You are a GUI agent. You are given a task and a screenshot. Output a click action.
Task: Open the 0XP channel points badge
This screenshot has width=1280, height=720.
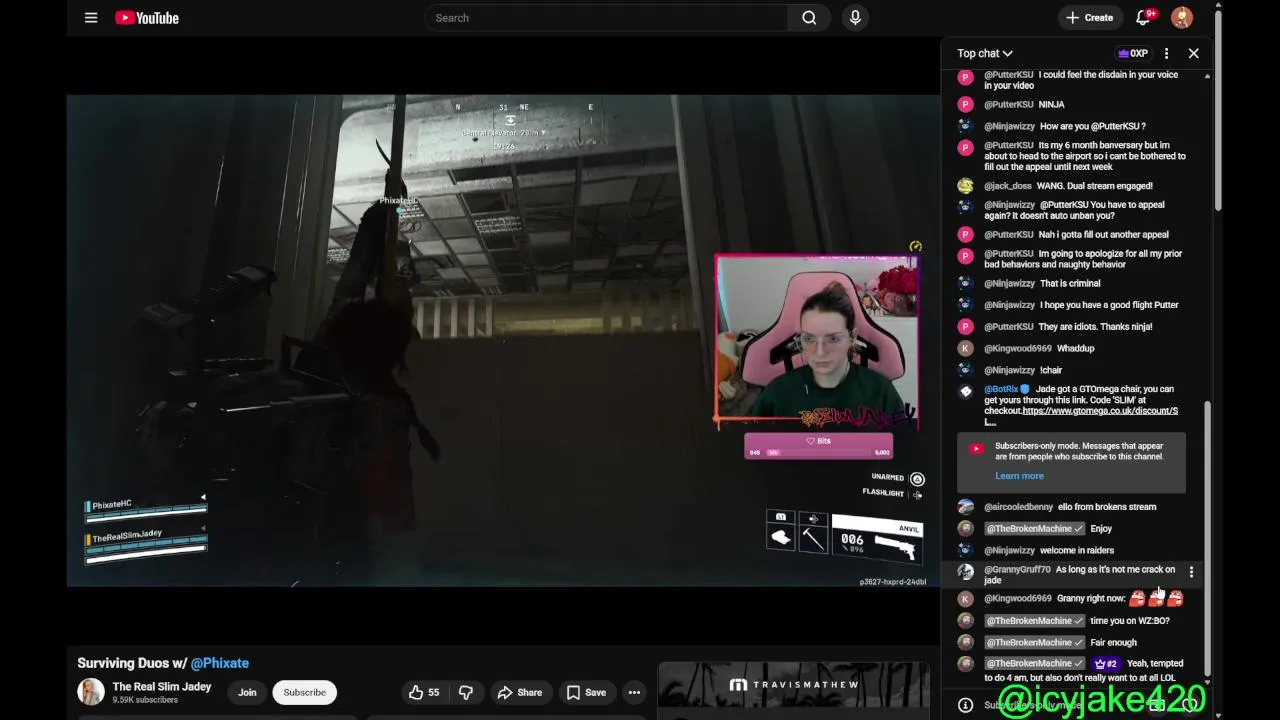[1133, 53]
